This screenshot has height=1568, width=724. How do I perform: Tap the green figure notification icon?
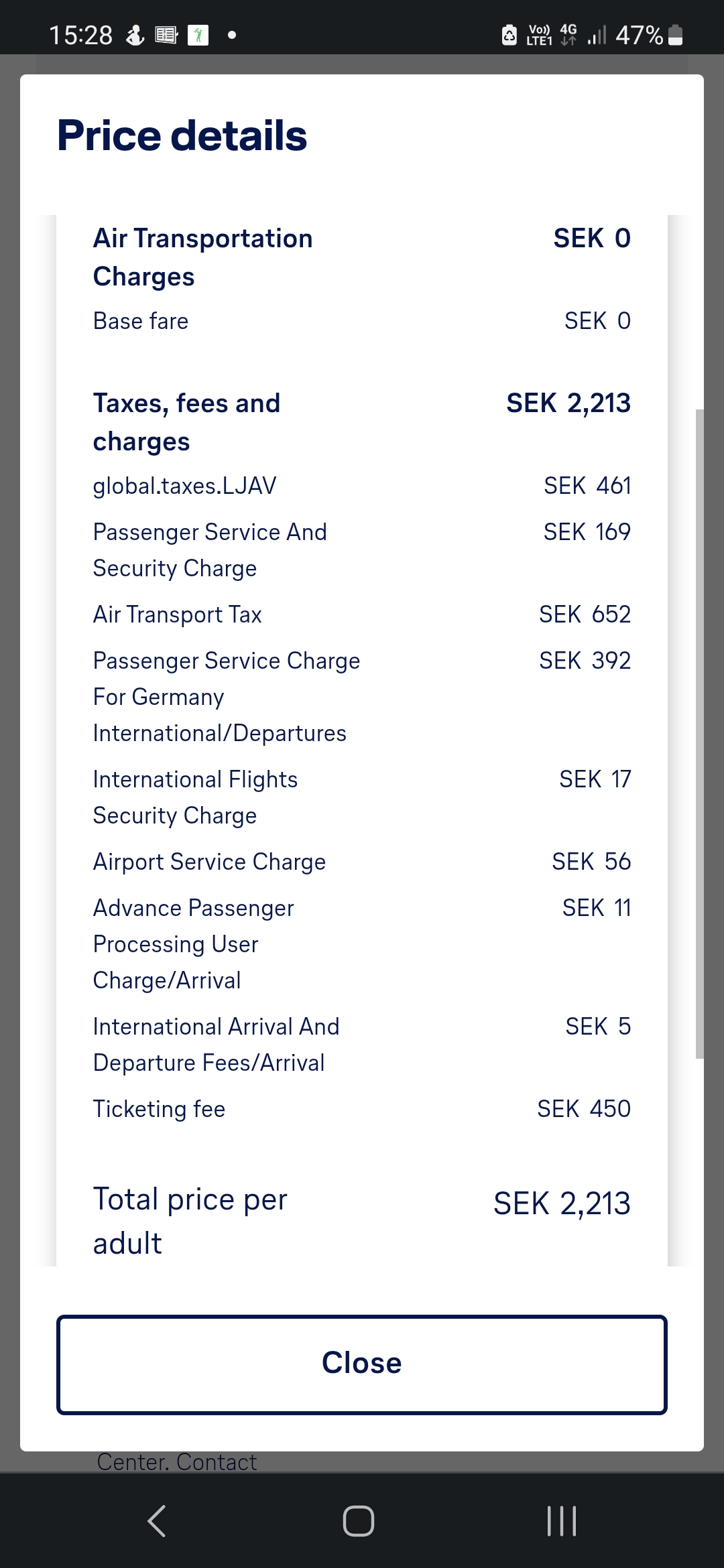click(198, 35)
